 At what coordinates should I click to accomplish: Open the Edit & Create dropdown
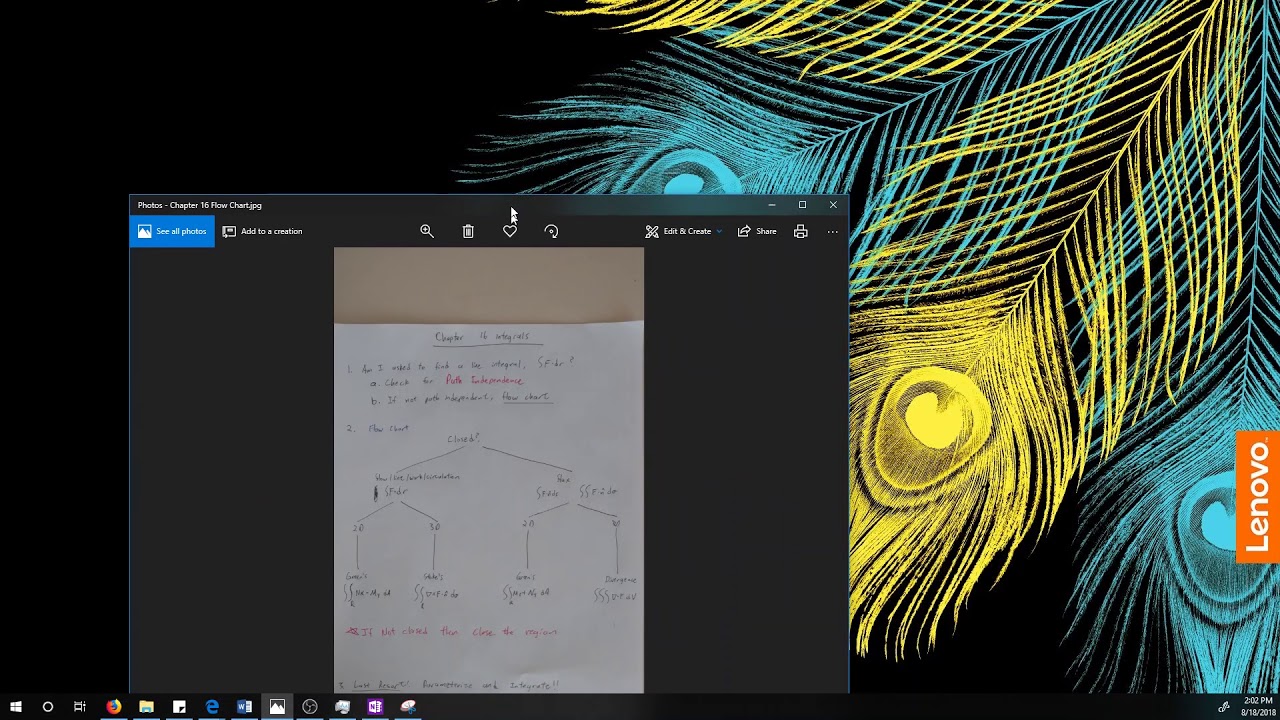click(684, 231)
